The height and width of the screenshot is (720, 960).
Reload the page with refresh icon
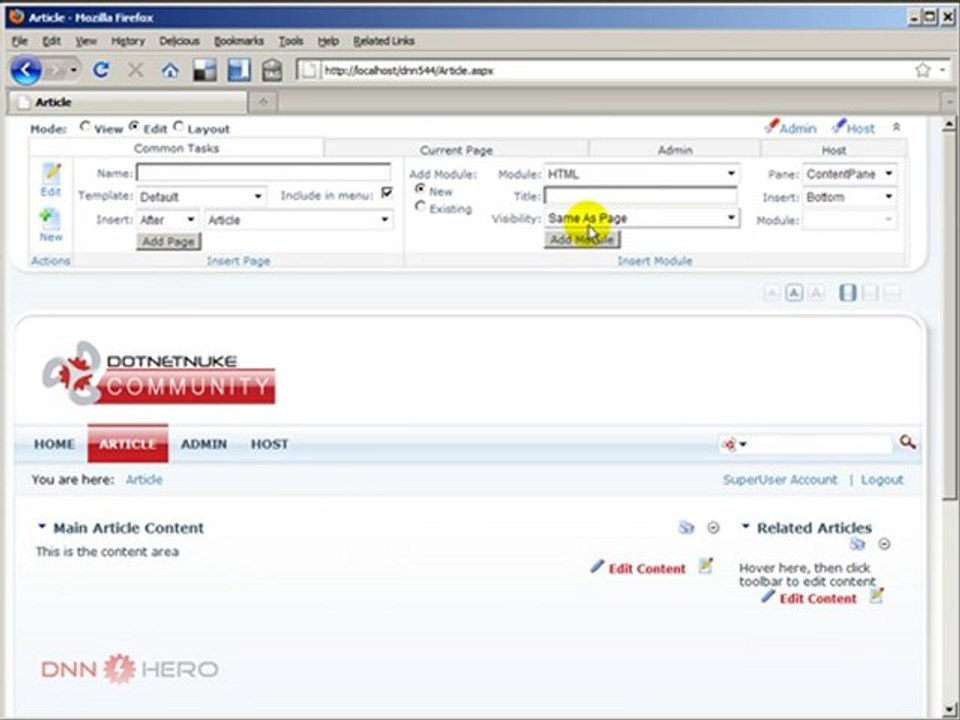point(101,70)
